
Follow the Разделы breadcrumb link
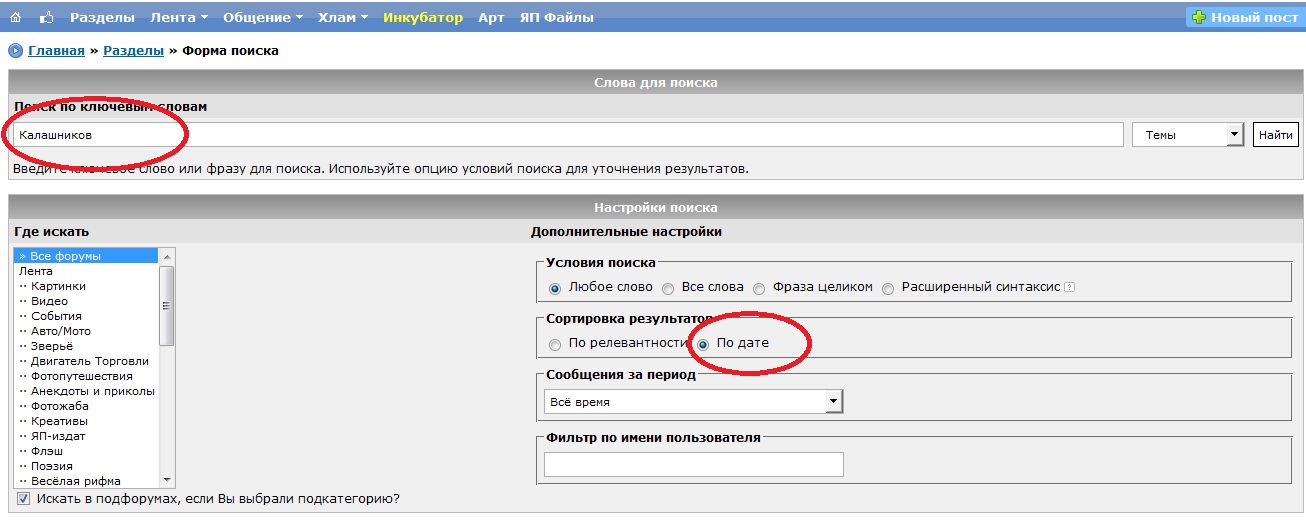click(x=134, y=50)
